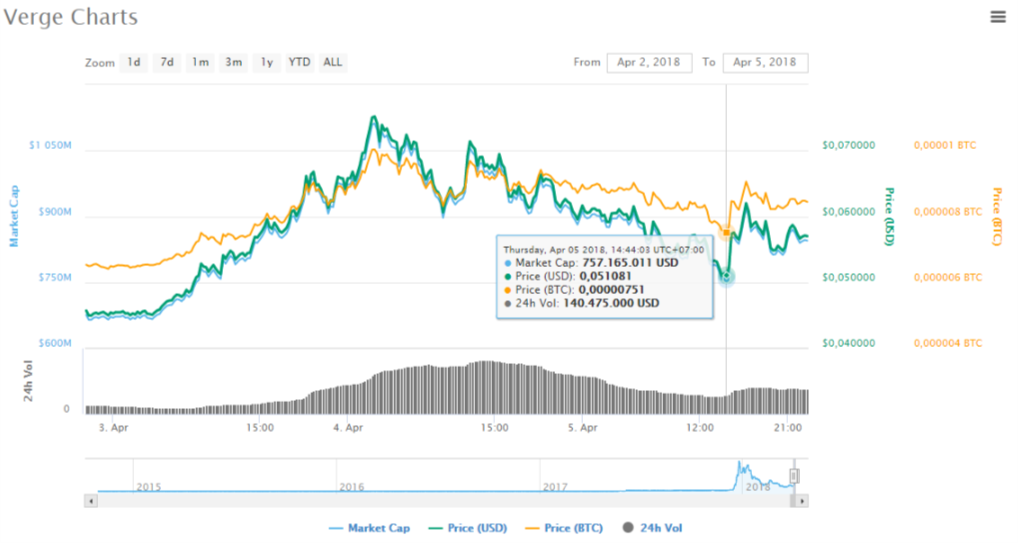Screen dimensions: 1018x543
Task: Click the tooltip 24h Vol value
Action: (611, 303)
